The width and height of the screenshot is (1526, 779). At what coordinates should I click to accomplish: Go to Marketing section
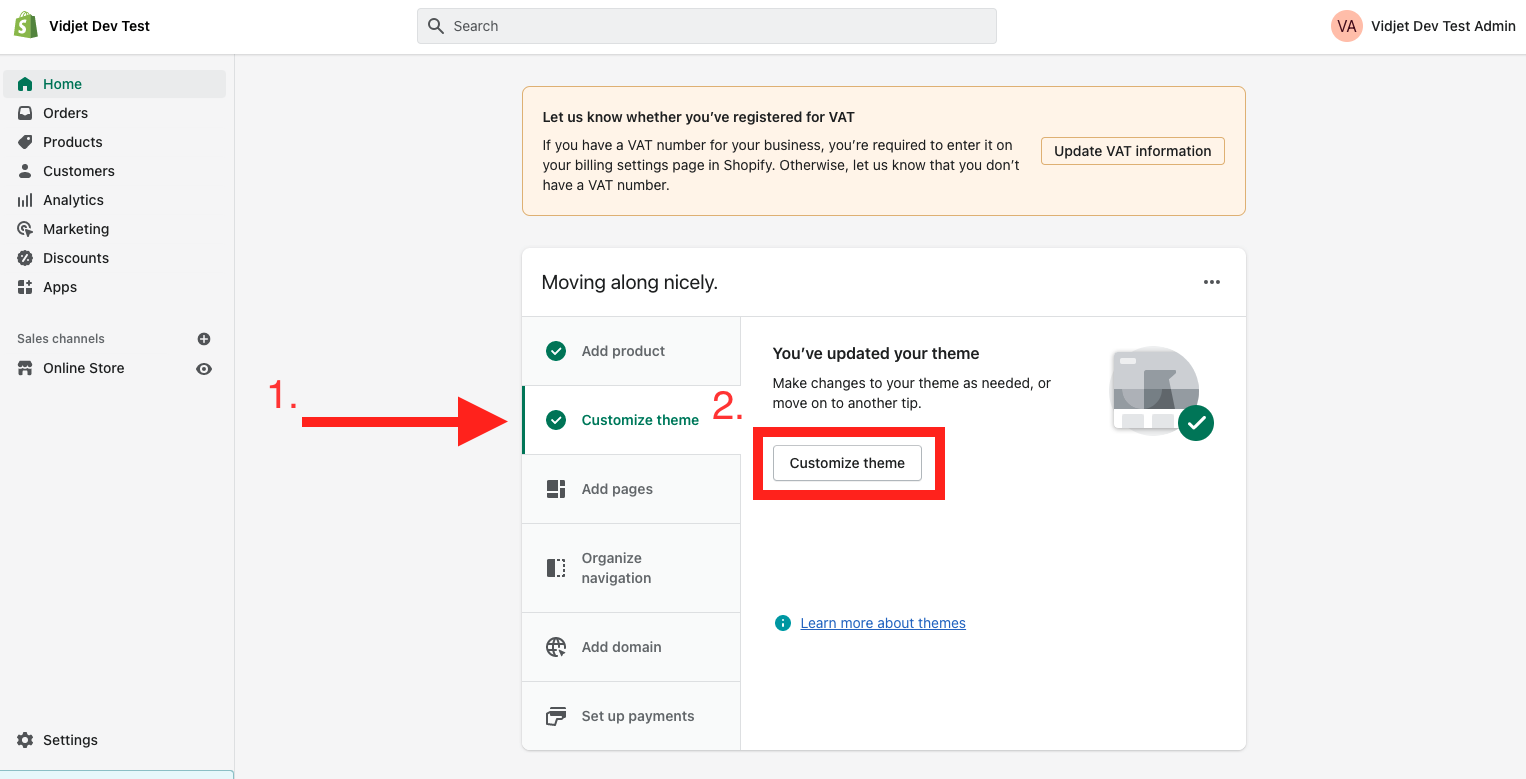click(115, 229)
